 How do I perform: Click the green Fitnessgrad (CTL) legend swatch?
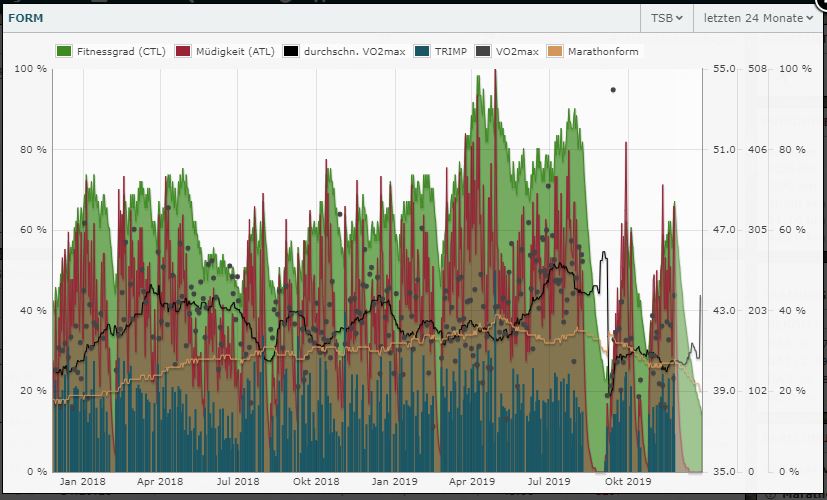(63, 51)
